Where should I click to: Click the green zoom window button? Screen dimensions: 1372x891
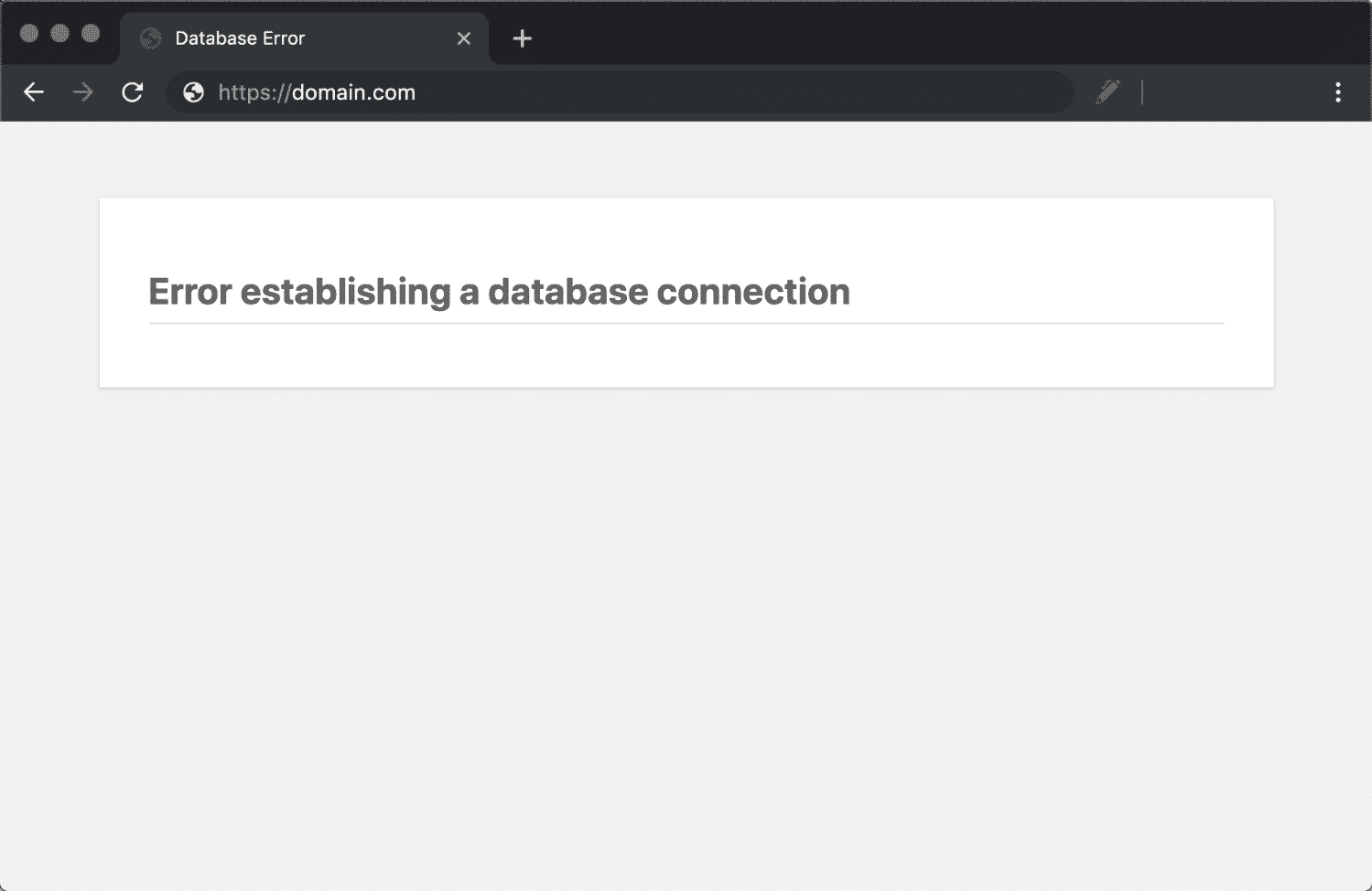click(90, 33)
